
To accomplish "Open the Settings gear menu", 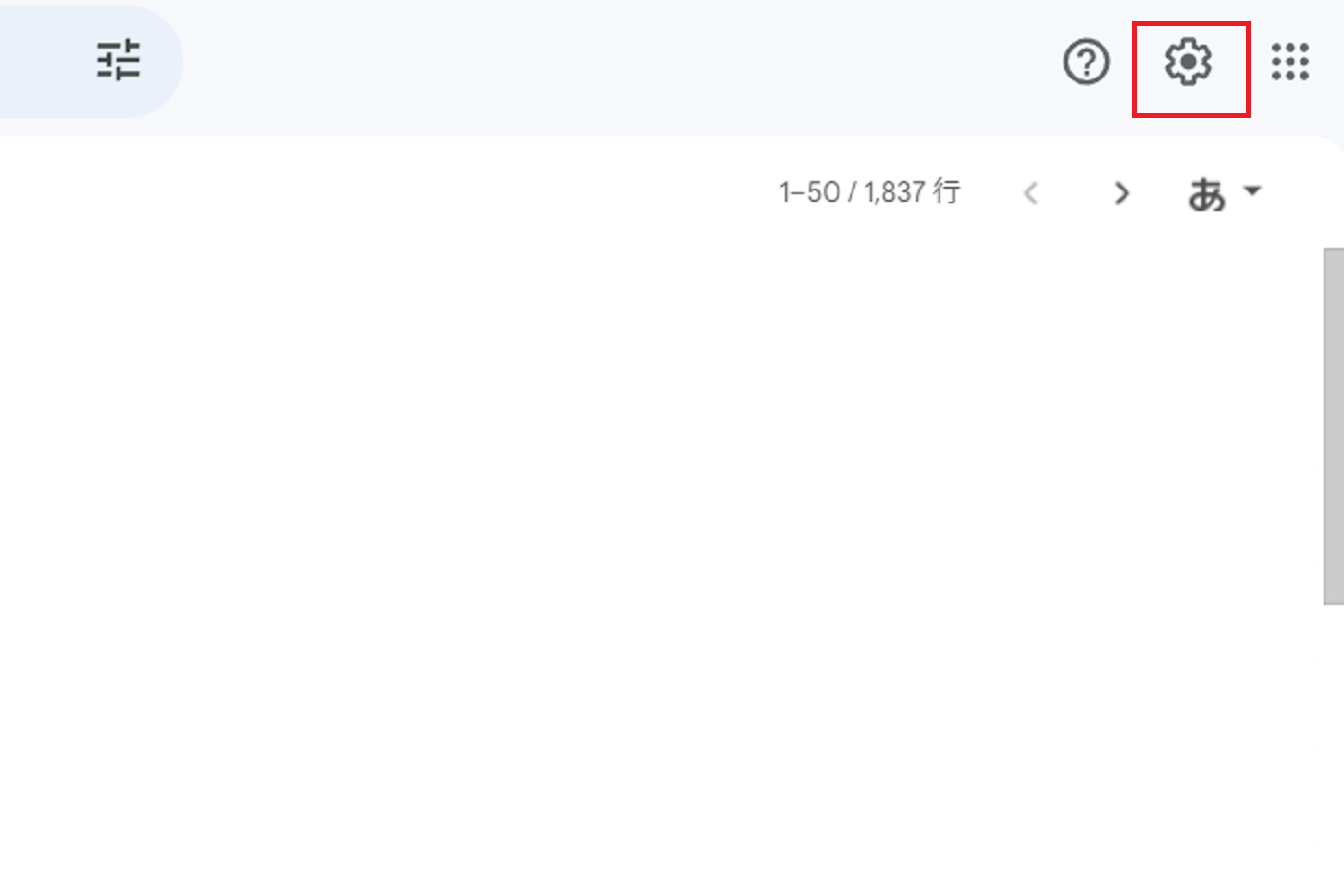I will pos(1189,63).
